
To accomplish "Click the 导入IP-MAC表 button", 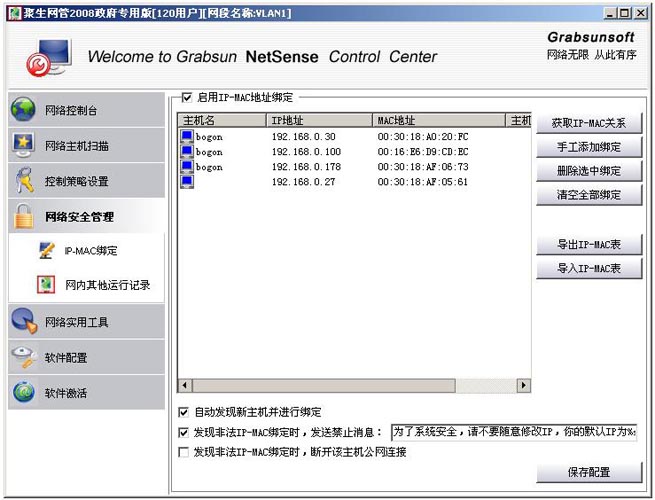I will coord(589,268).
